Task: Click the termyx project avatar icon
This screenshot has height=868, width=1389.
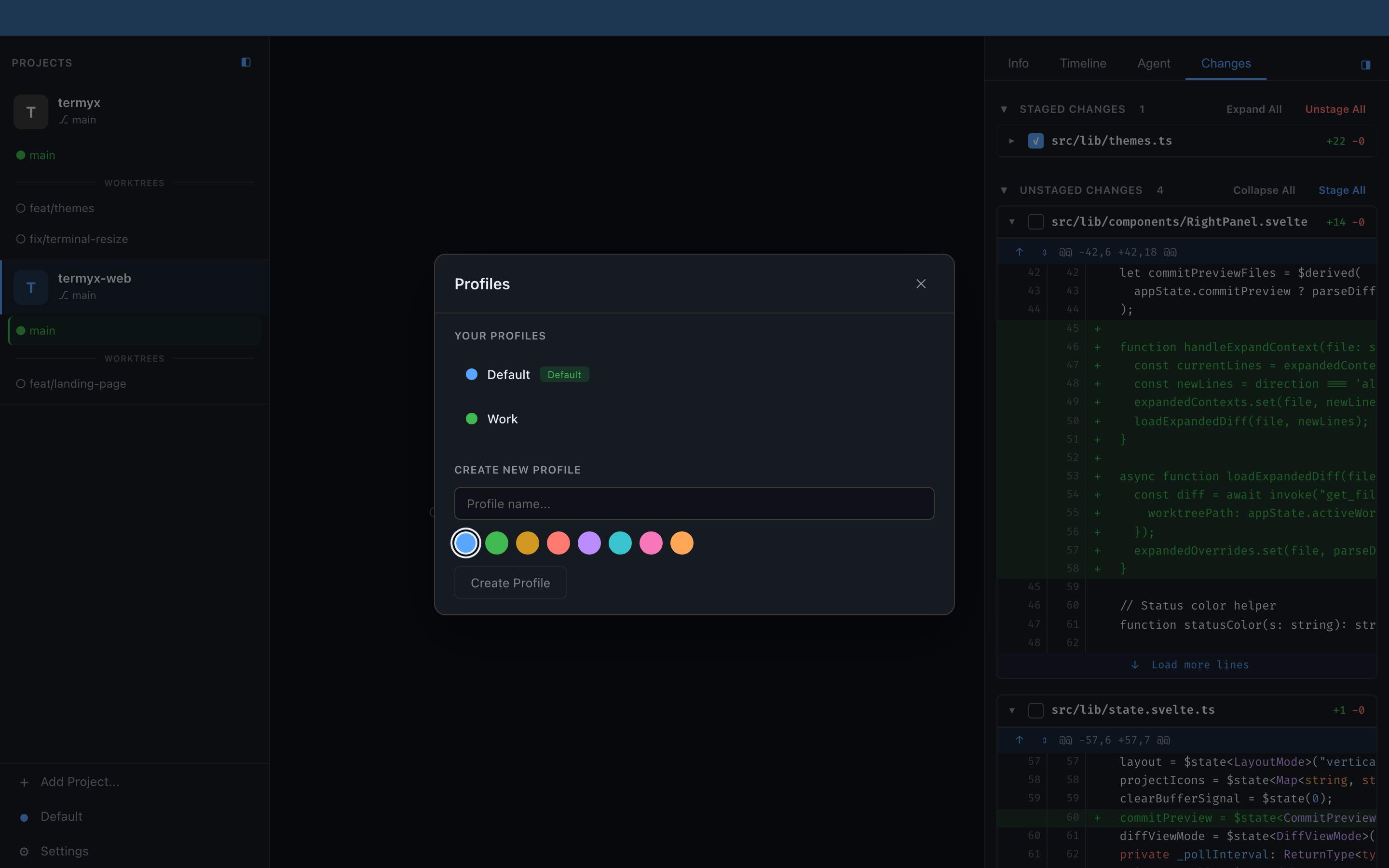Action: (30, 111)
